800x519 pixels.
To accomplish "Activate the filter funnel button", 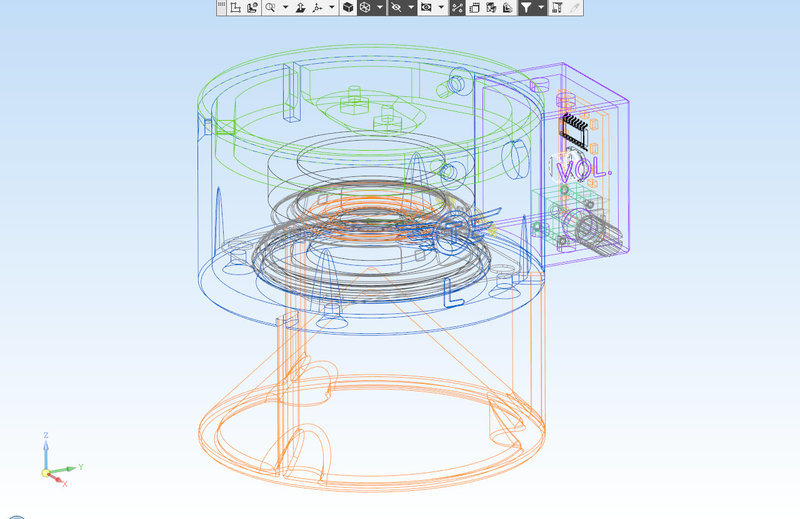I will [526, 8].
